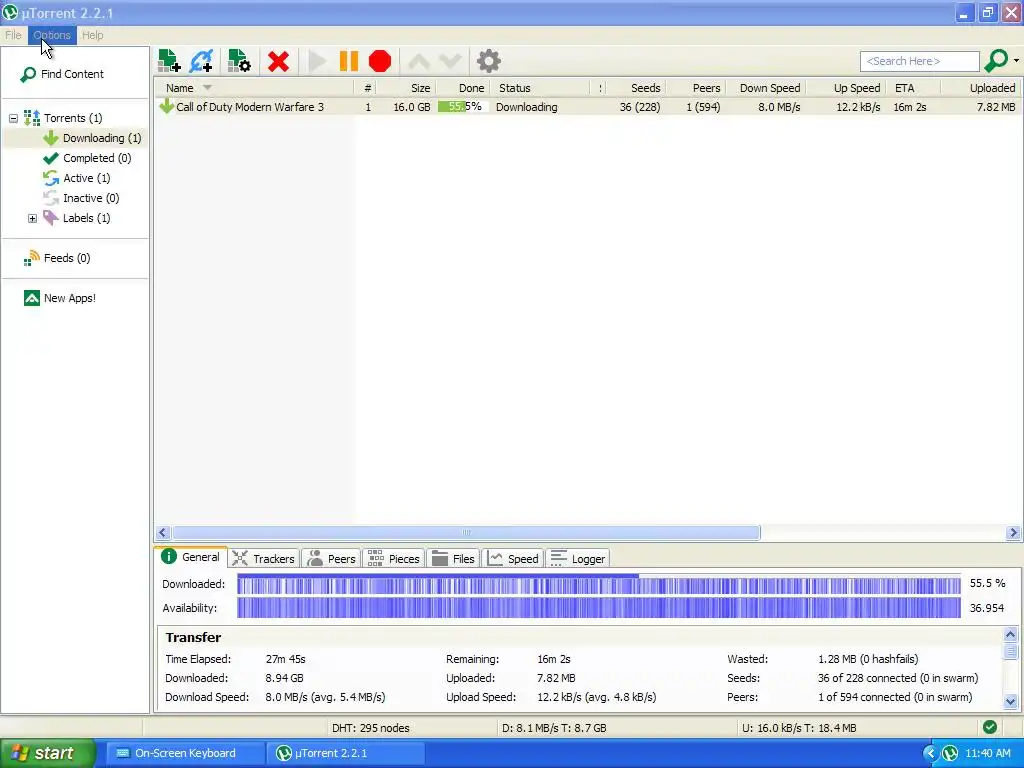Sort by the # column header
1024x768 pixels.
(365, 88)
